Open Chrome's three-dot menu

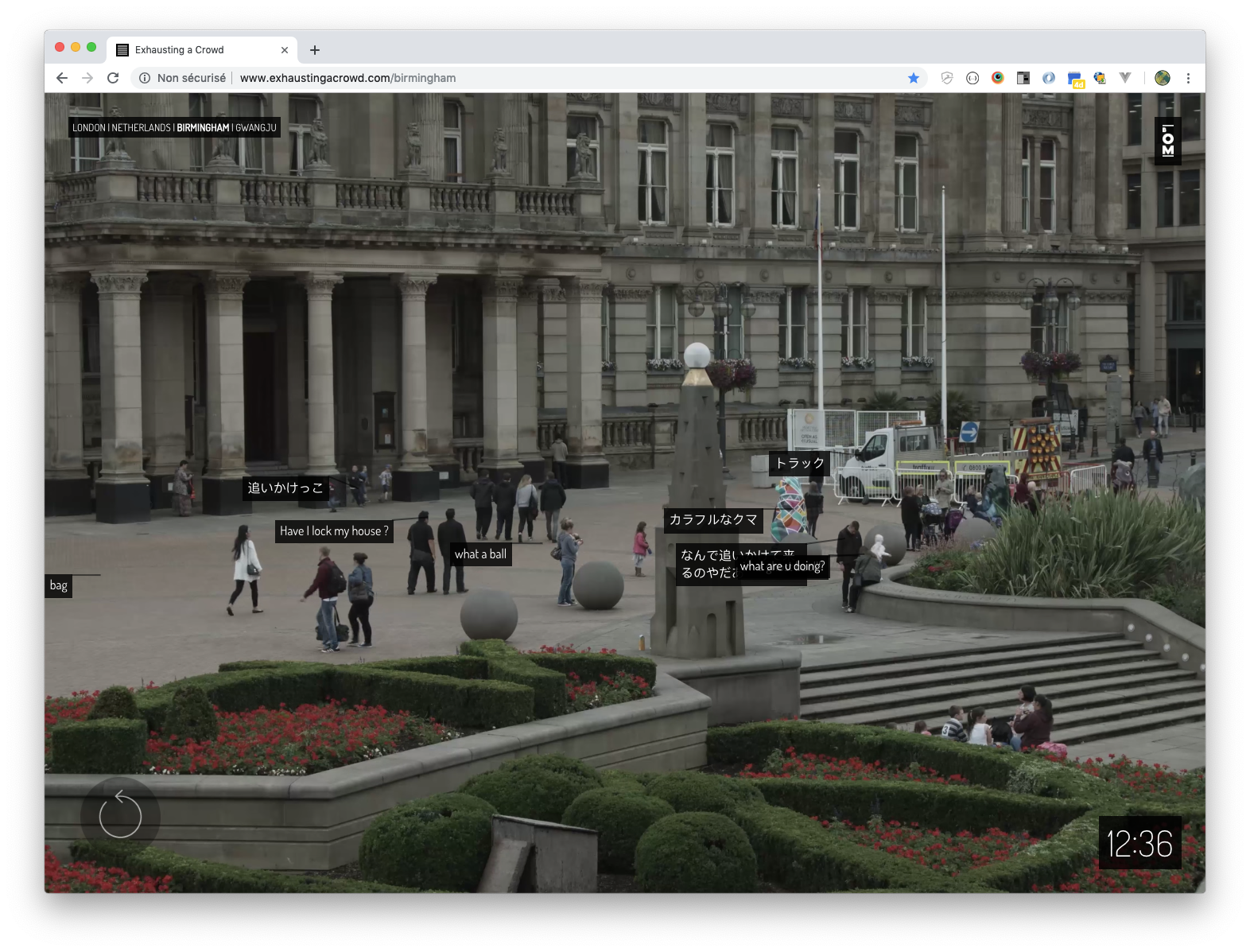(1188, 78)
